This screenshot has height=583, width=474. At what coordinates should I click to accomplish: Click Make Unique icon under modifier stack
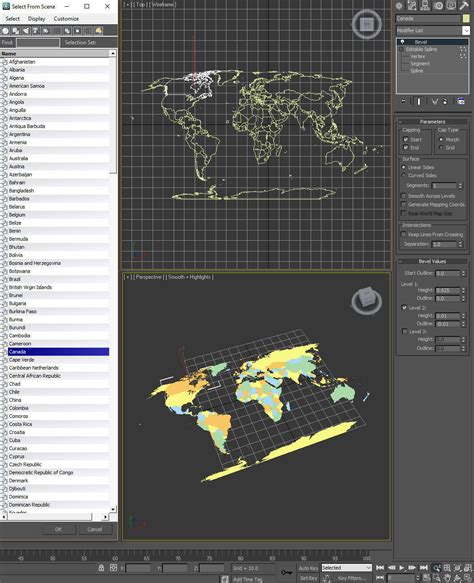click(x=434, y=102)
